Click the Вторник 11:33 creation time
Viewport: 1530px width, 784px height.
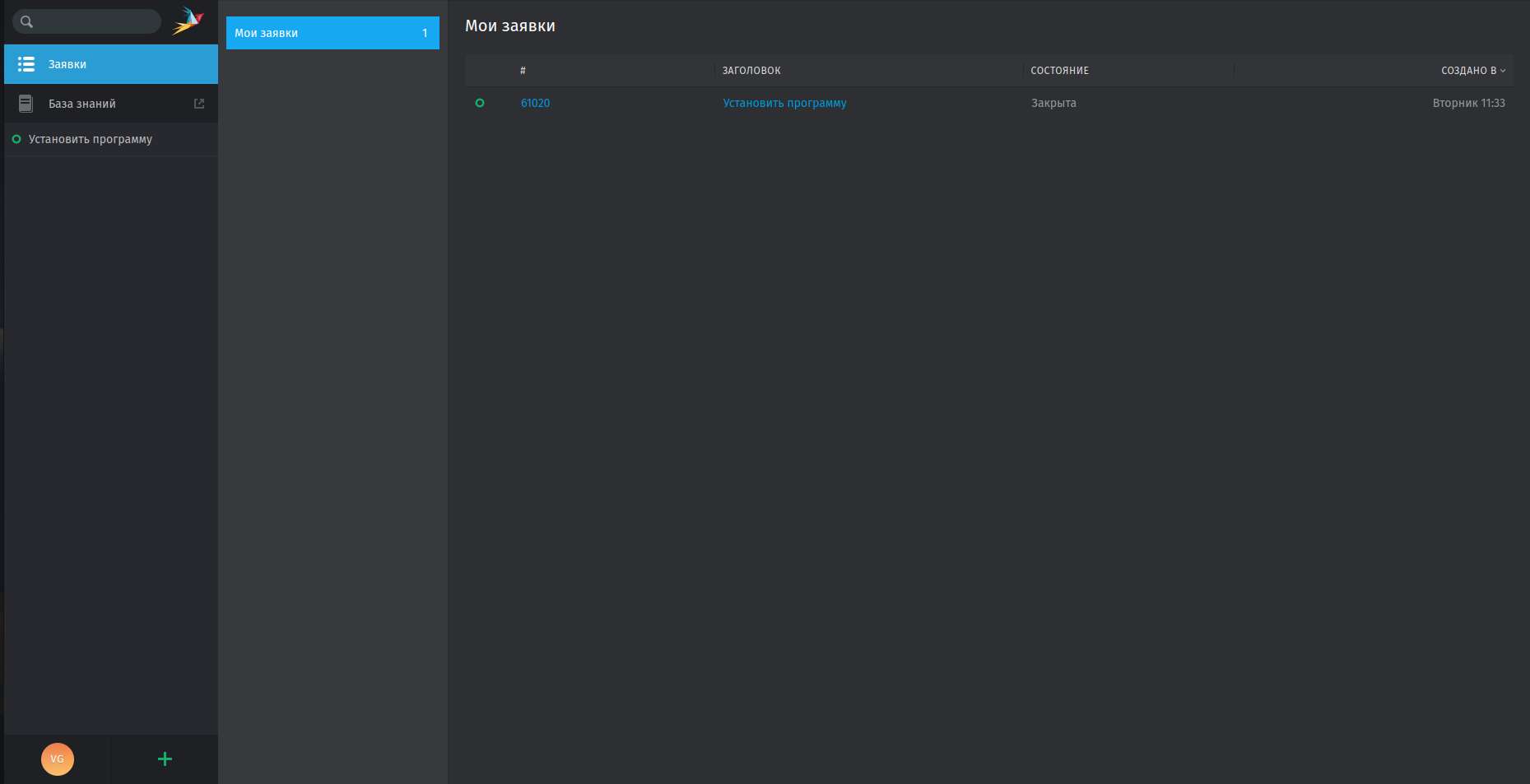(1468, 103)
